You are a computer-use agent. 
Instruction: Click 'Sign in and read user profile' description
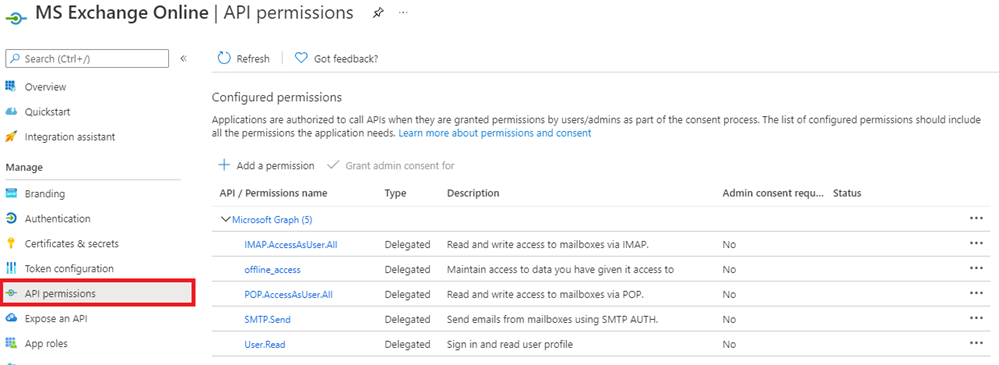(x=510, y=345)
